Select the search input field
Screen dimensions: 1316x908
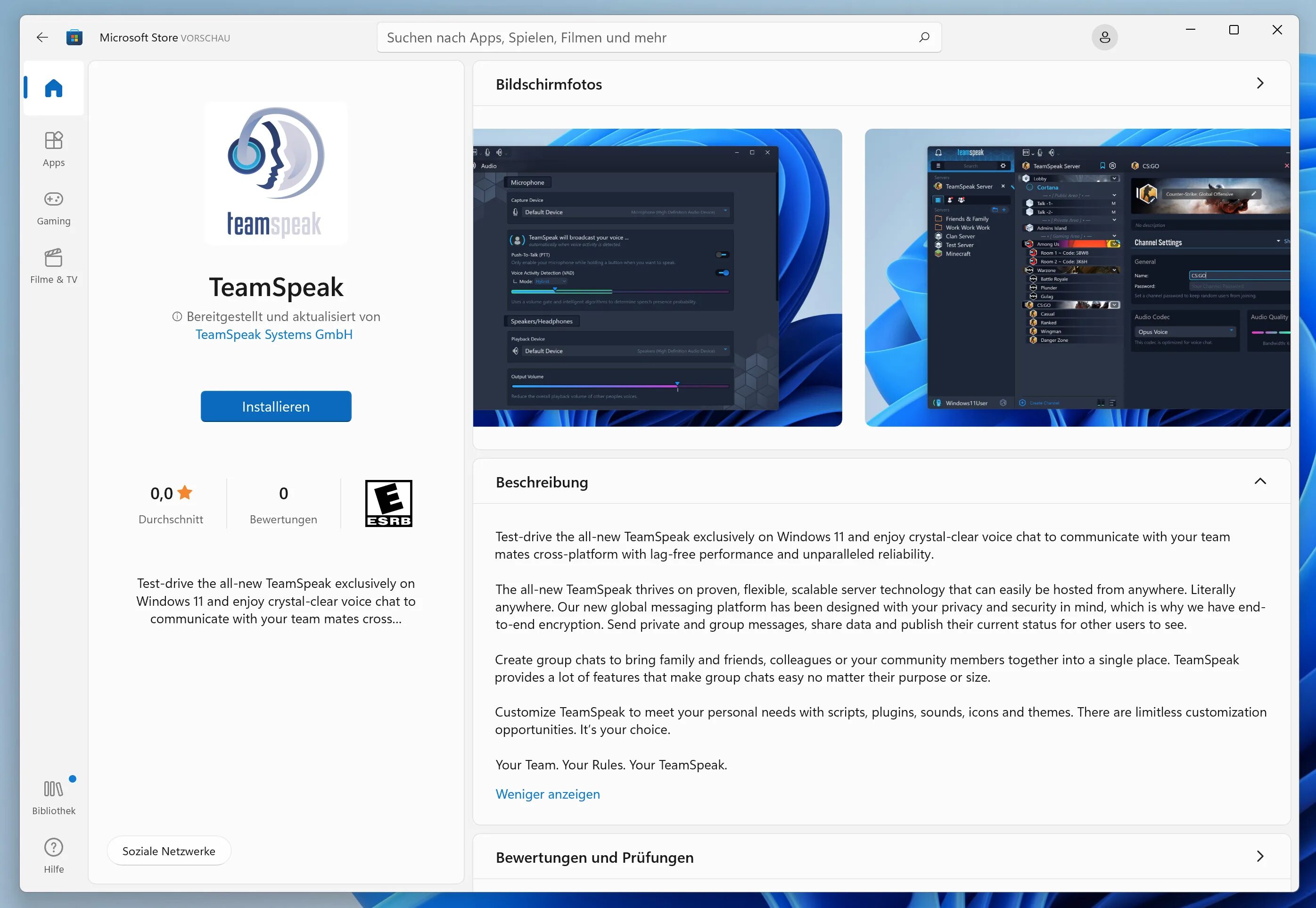point(658,37)
